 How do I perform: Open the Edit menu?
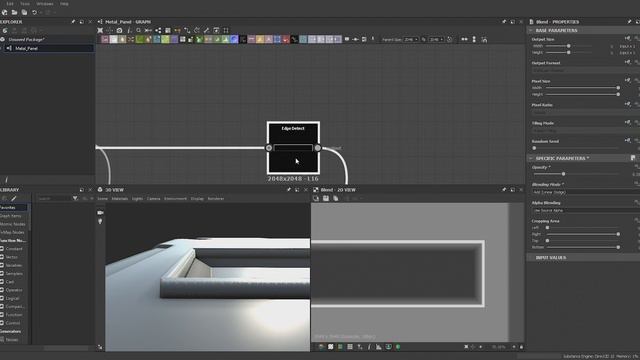10,4
